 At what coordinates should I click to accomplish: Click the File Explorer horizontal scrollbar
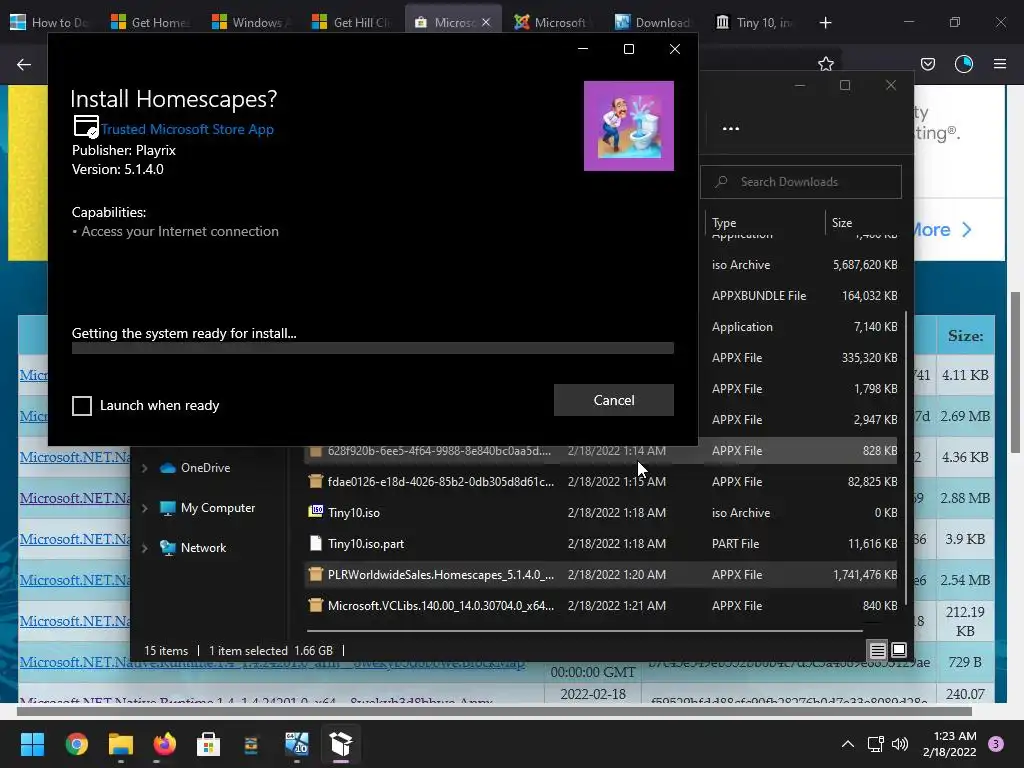pos(584,631)
